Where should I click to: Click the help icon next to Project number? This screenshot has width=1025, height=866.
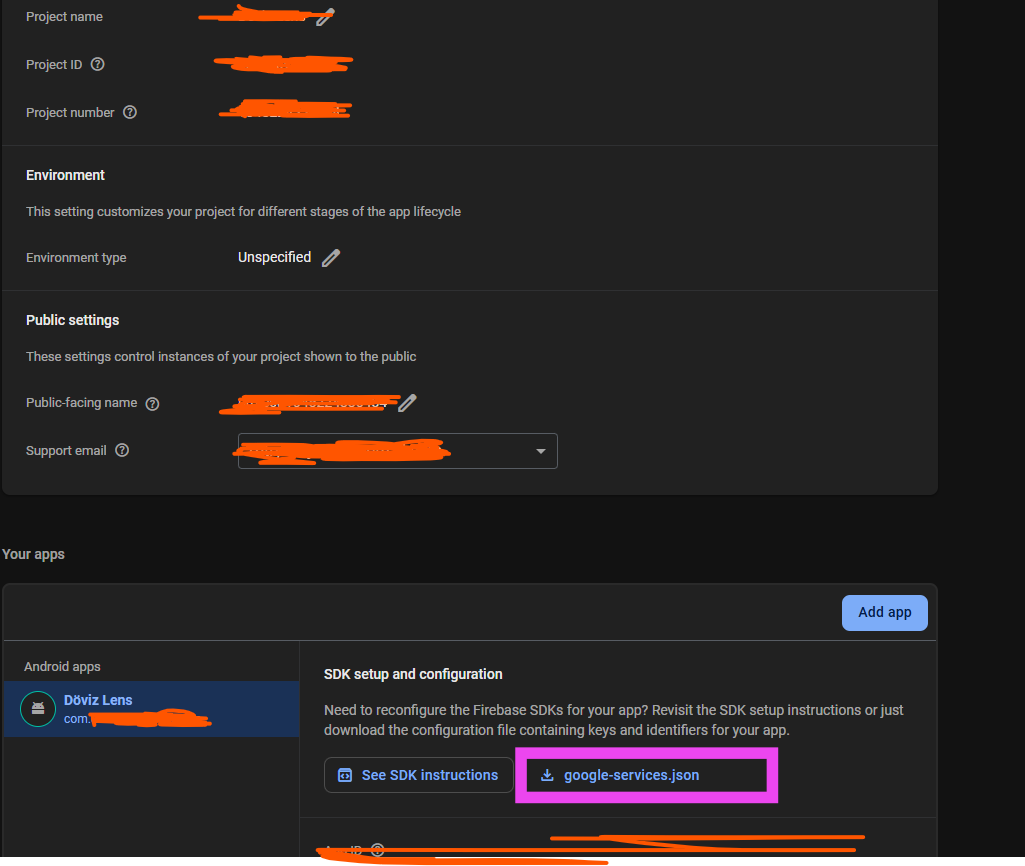(x=130, y=112)
